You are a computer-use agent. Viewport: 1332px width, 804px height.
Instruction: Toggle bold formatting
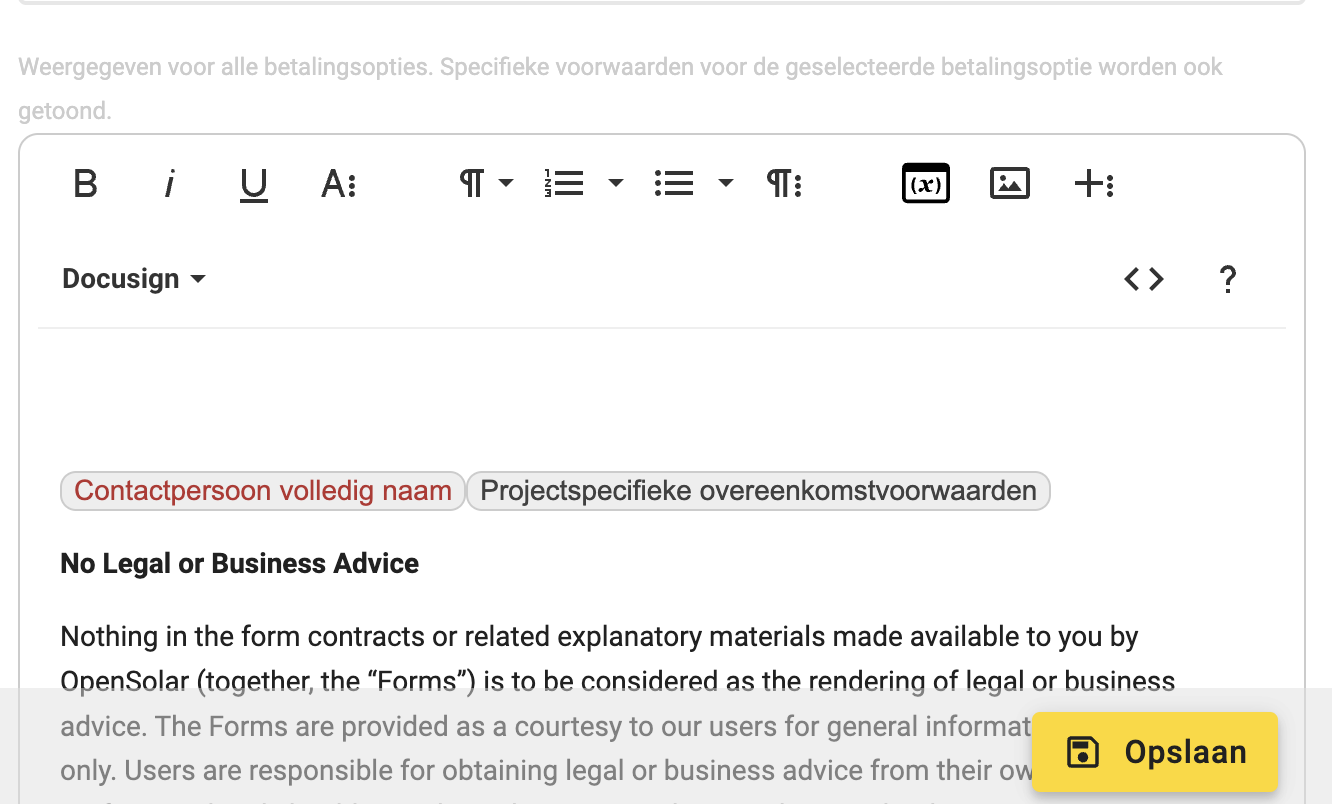click(86, 184)
